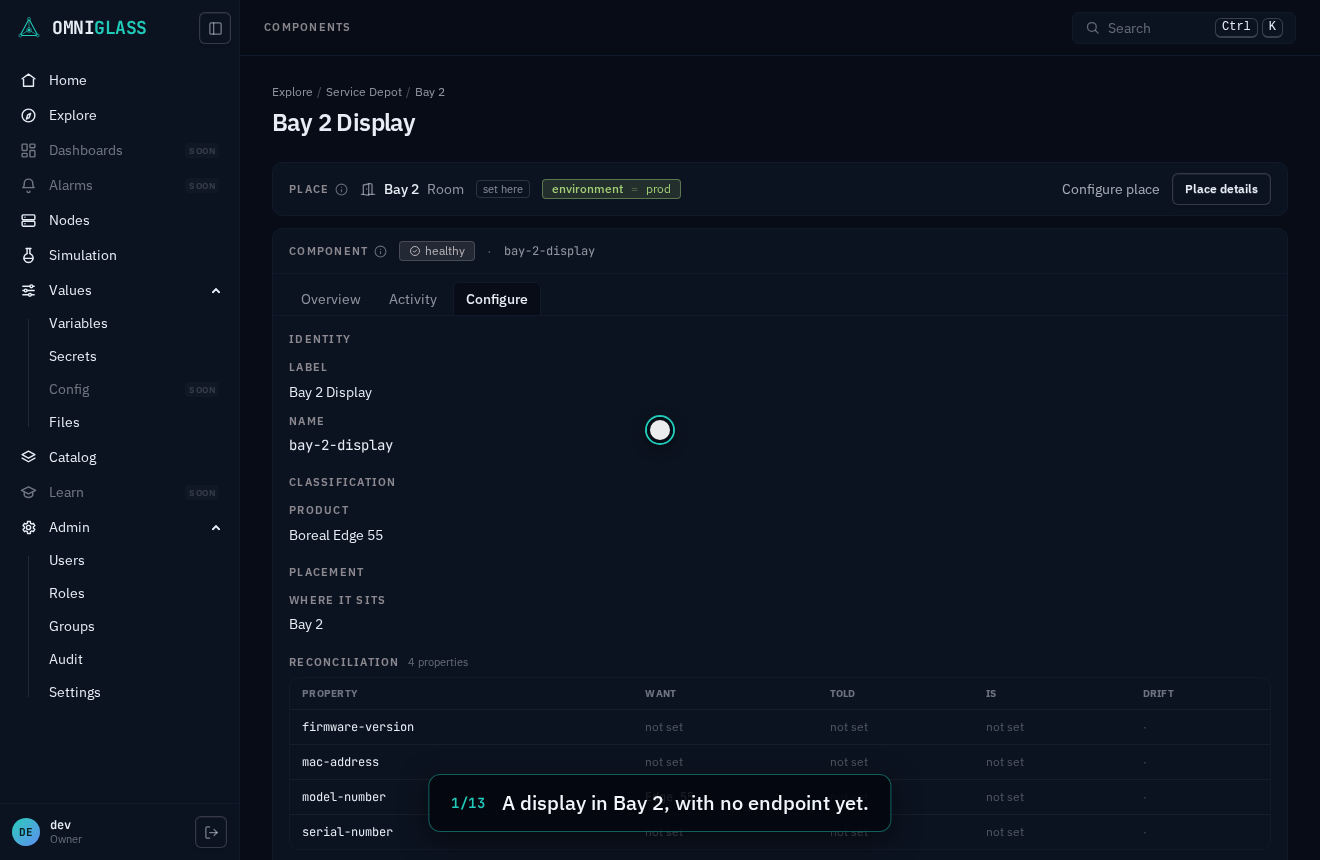
Task: Open the Users admin page
Action: tap(67, 560)
